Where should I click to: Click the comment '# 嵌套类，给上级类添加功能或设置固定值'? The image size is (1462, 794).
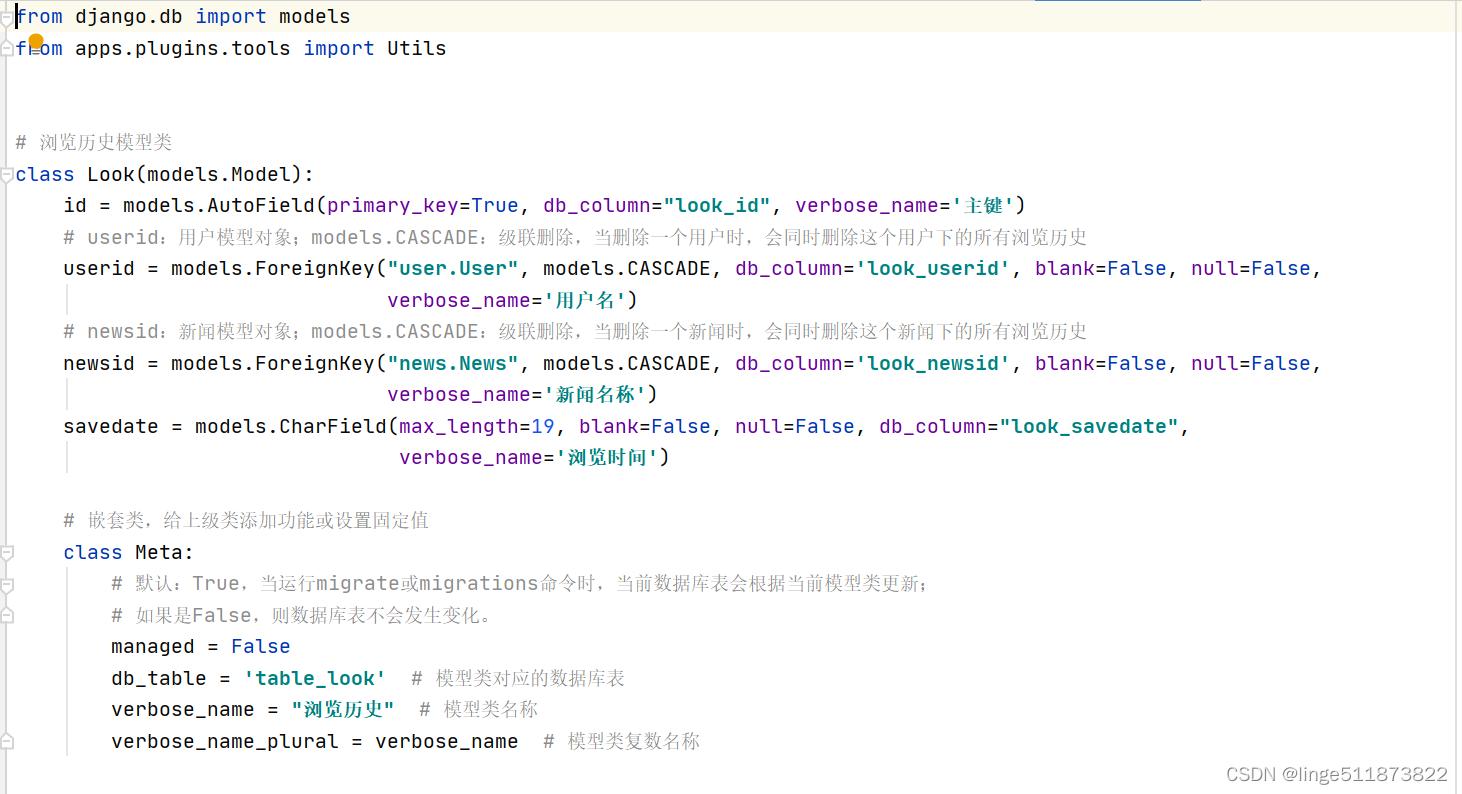(246, 520)
